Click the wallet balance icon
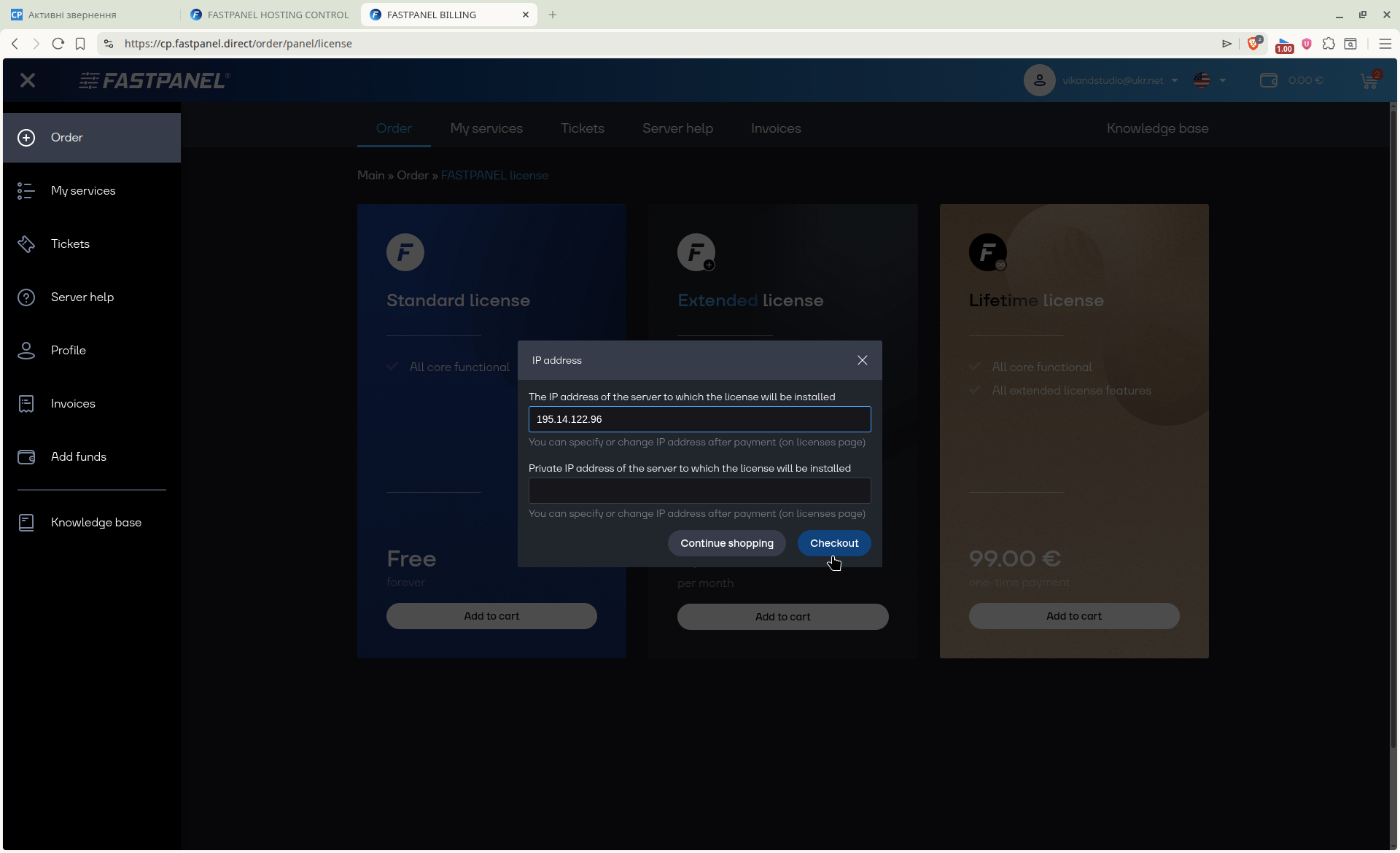The width and height of the screenshot is (1400, 853). (1269, 80)
